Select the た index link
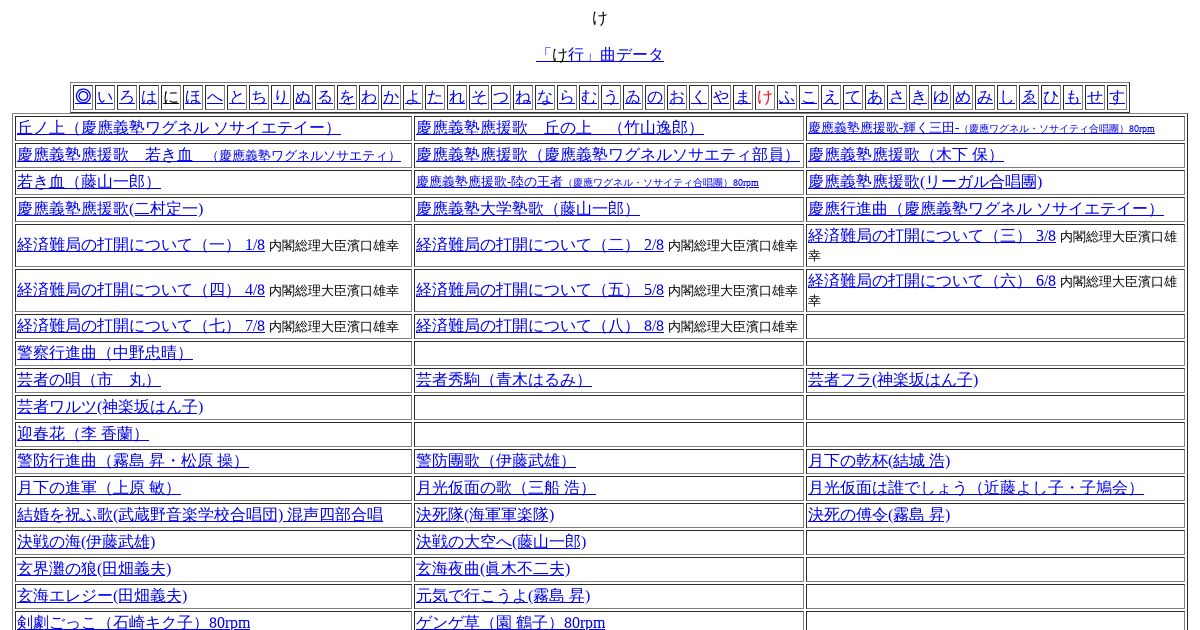The width and height of the screenshot is (1200, 630). click(x=435, y=97)
